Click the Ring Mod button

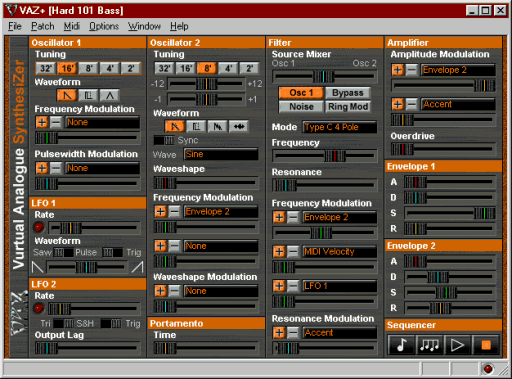tap(347, 107)
